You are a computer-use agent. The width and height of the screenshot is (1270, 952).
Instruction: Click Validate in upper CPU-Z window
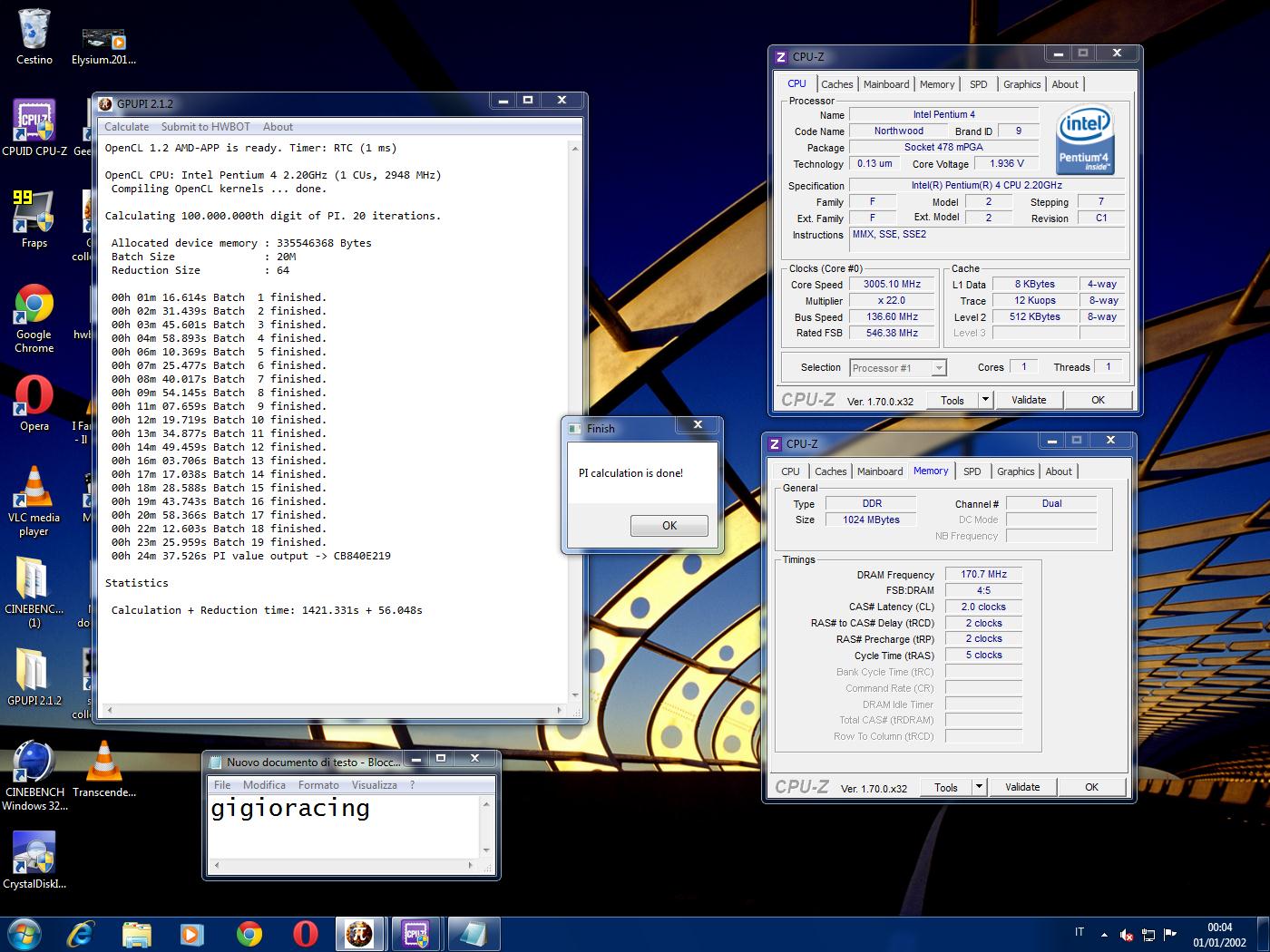[x=1029, y=400]
